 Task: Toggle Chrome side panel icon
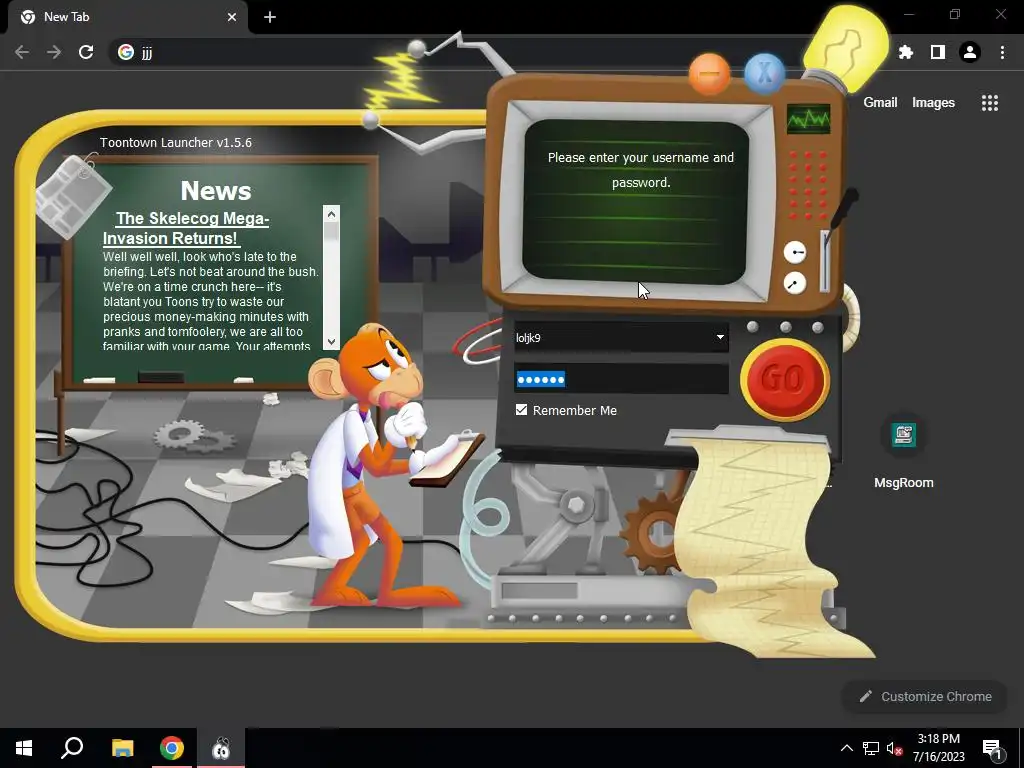pyautogui.click(x=938, y=52)
